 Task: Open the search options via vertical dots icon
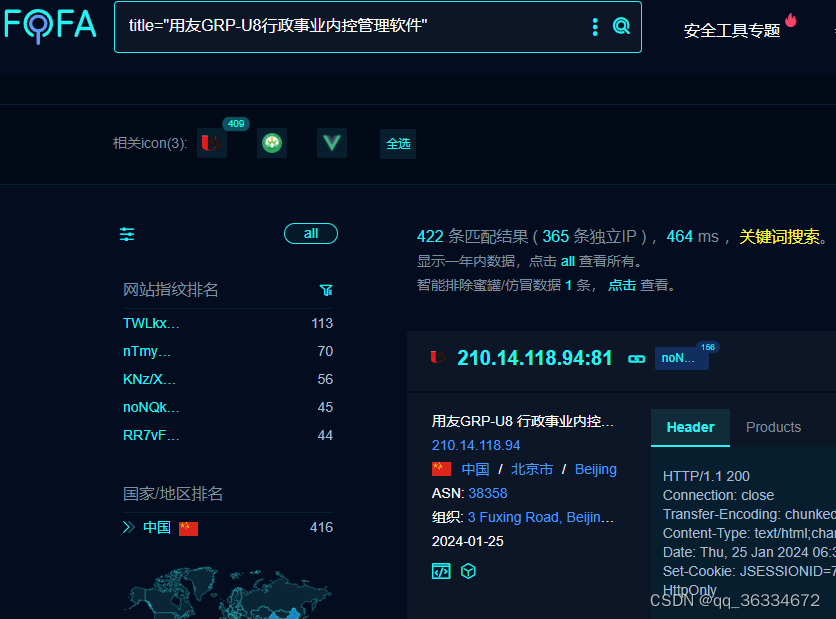coord(595,26)
